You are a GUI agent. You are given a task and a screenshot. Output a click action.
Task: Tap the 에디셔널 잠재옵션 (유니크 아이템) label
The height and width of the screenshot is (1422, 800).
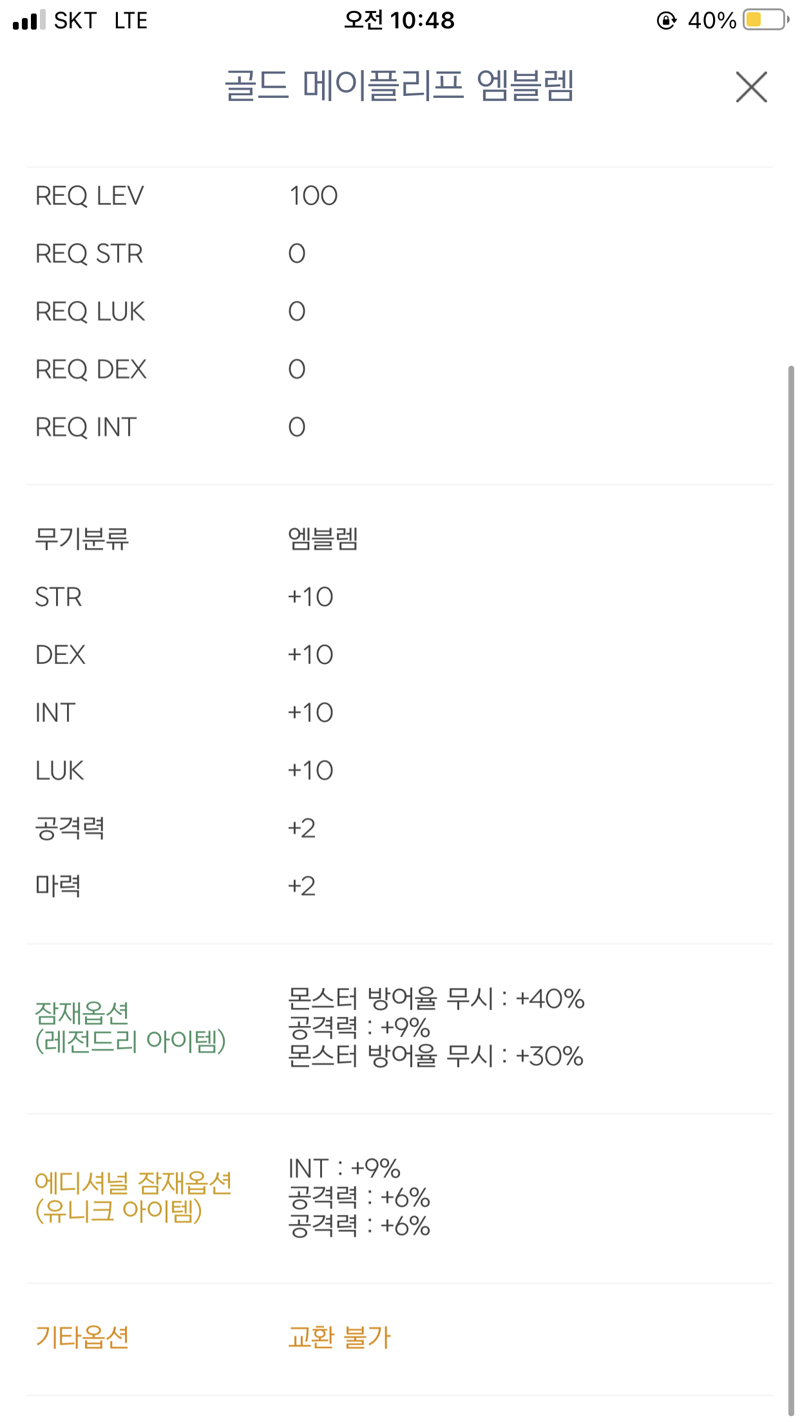(x=133, y=1197)
